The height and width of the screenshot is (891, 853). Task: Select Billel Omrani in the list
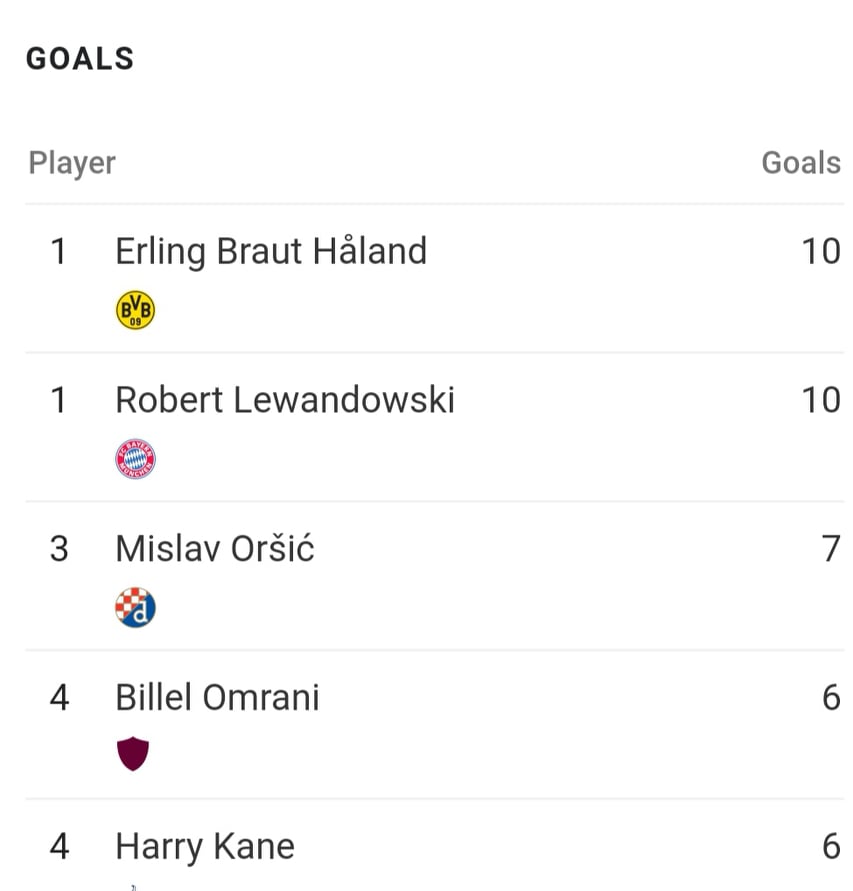click(217, 697)
